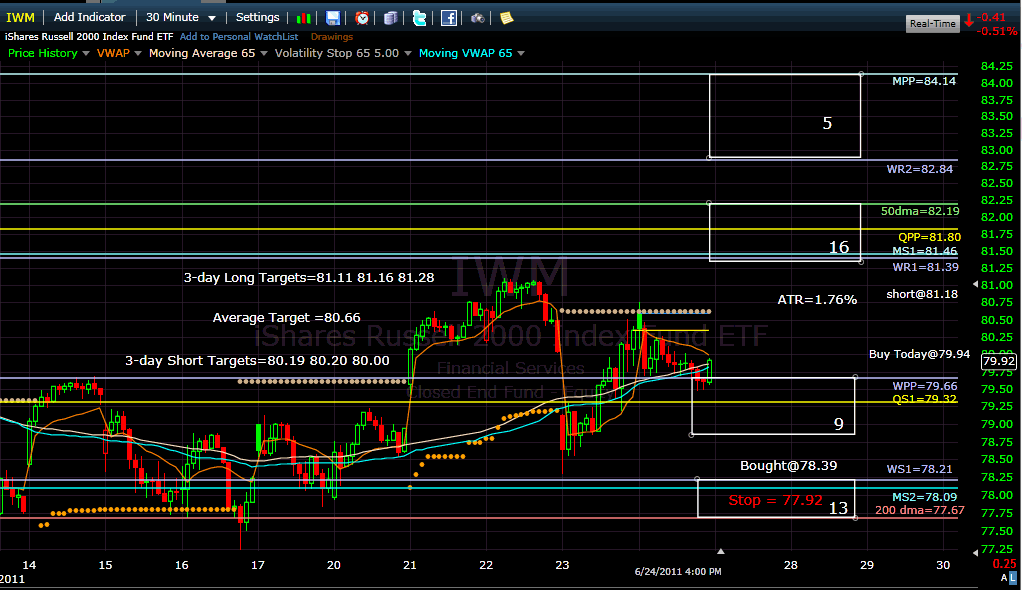Select the Bought@78.39 annotation

[788, 466]
